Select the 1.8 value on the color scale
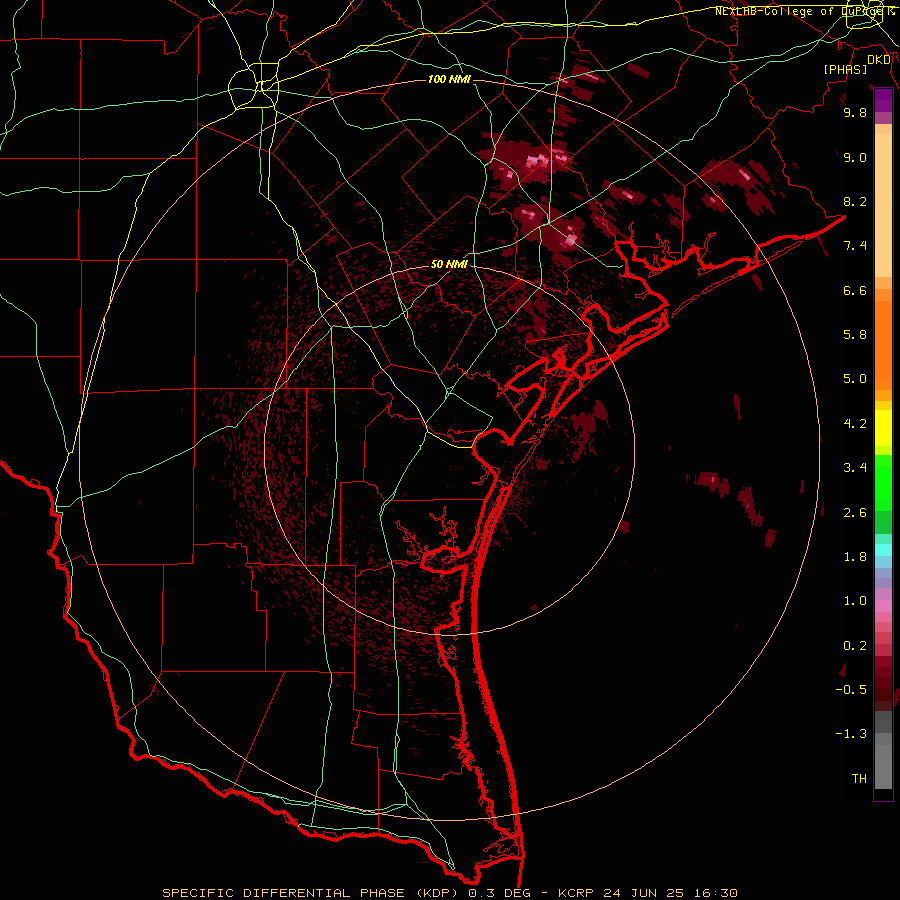 [x=855, y=557]
